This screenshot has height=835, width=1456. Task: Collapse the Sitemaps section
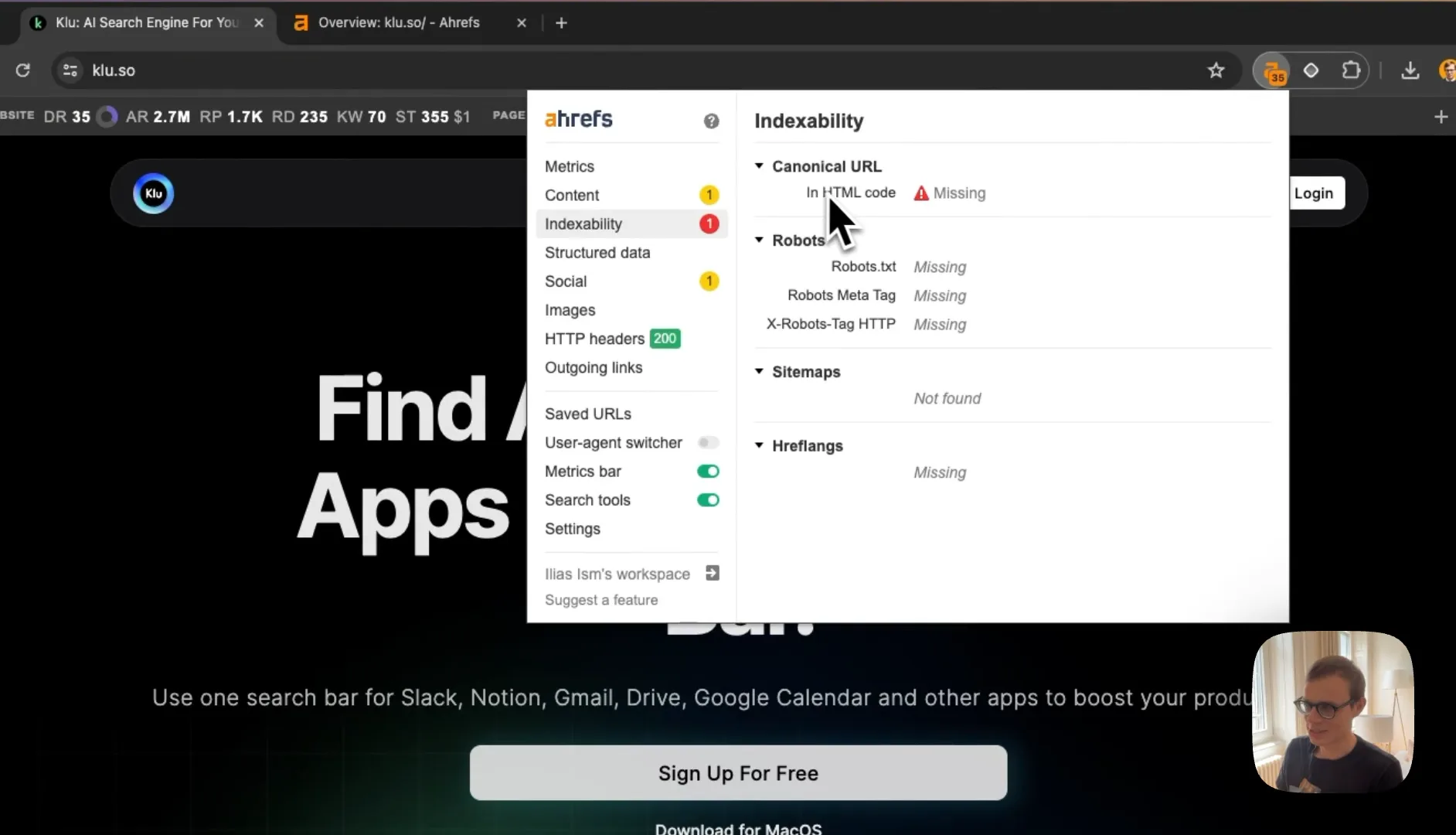[x=759, y=371]
